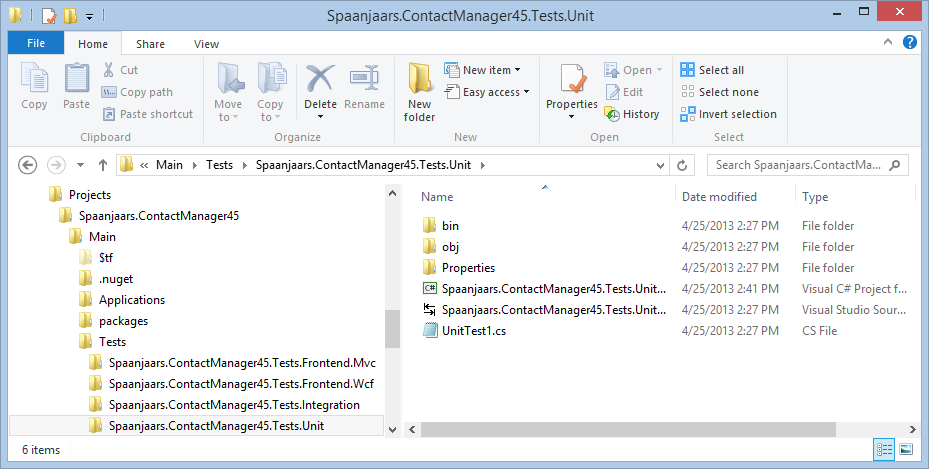
Task: Click the Up arrow navigation button
Action: (102, 165)
